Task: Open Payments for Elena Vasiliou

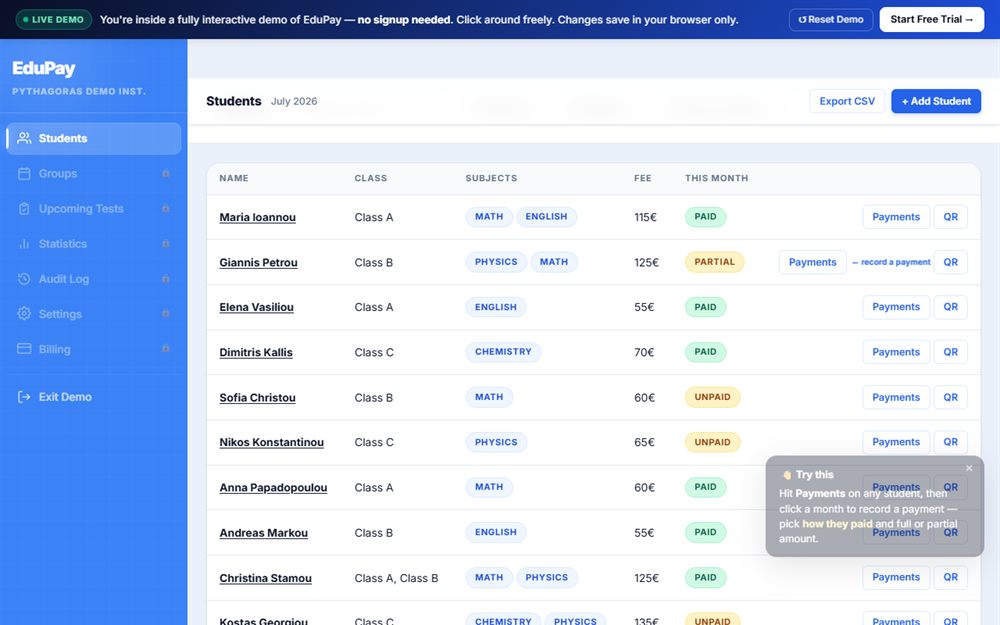Action: [x=895, y=307]
